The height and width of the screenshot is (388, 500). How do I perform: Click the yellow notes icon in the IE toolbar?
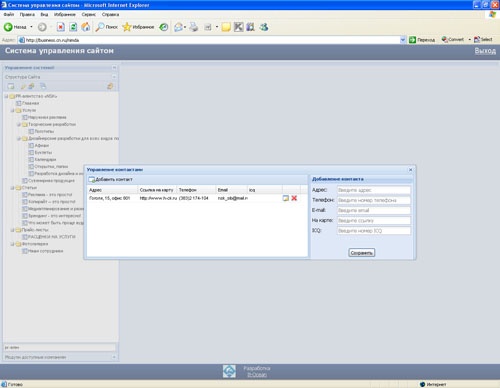pyautogui.click(x=226, y=27)
